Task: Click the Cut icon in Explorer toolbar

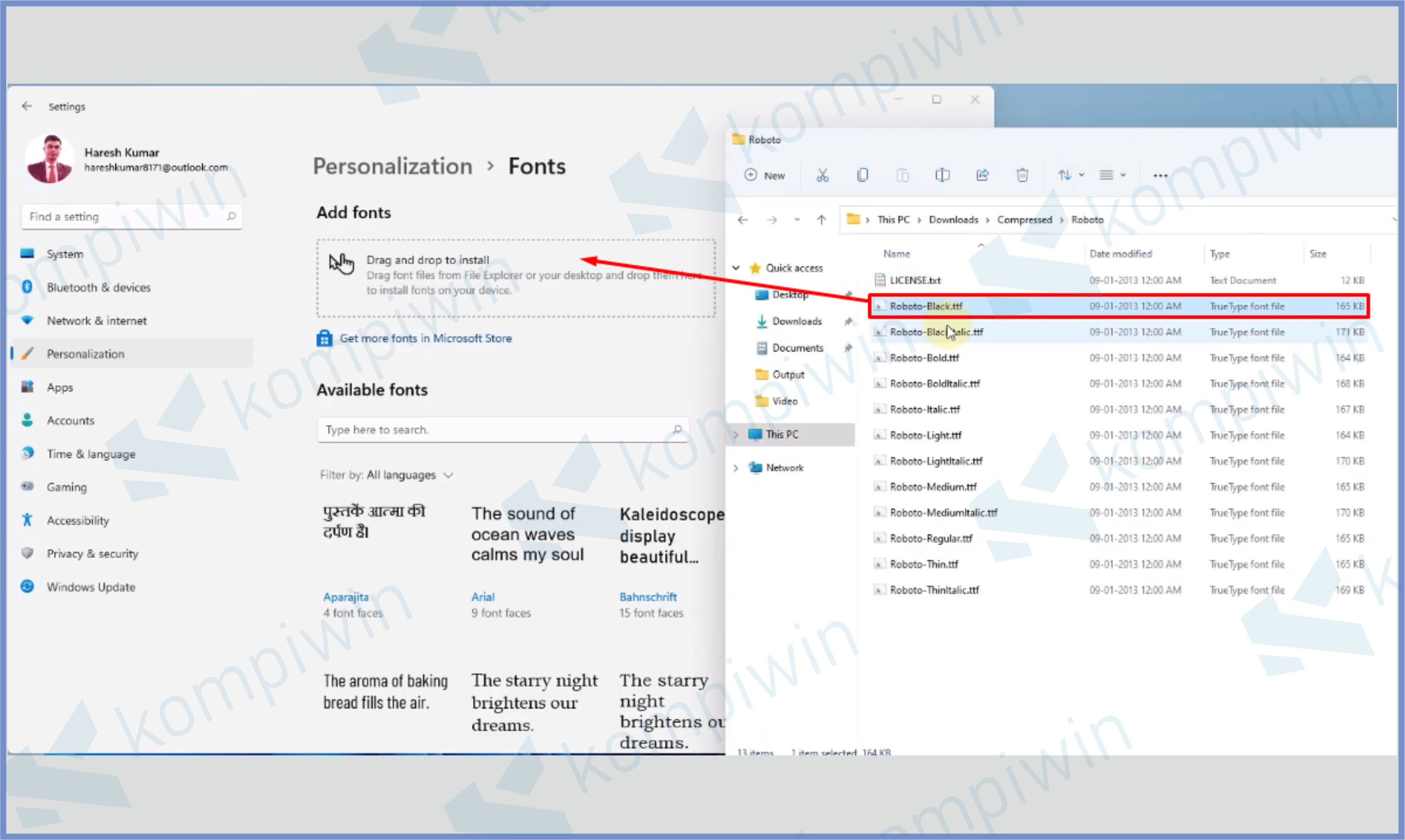Action: (822, 175)
